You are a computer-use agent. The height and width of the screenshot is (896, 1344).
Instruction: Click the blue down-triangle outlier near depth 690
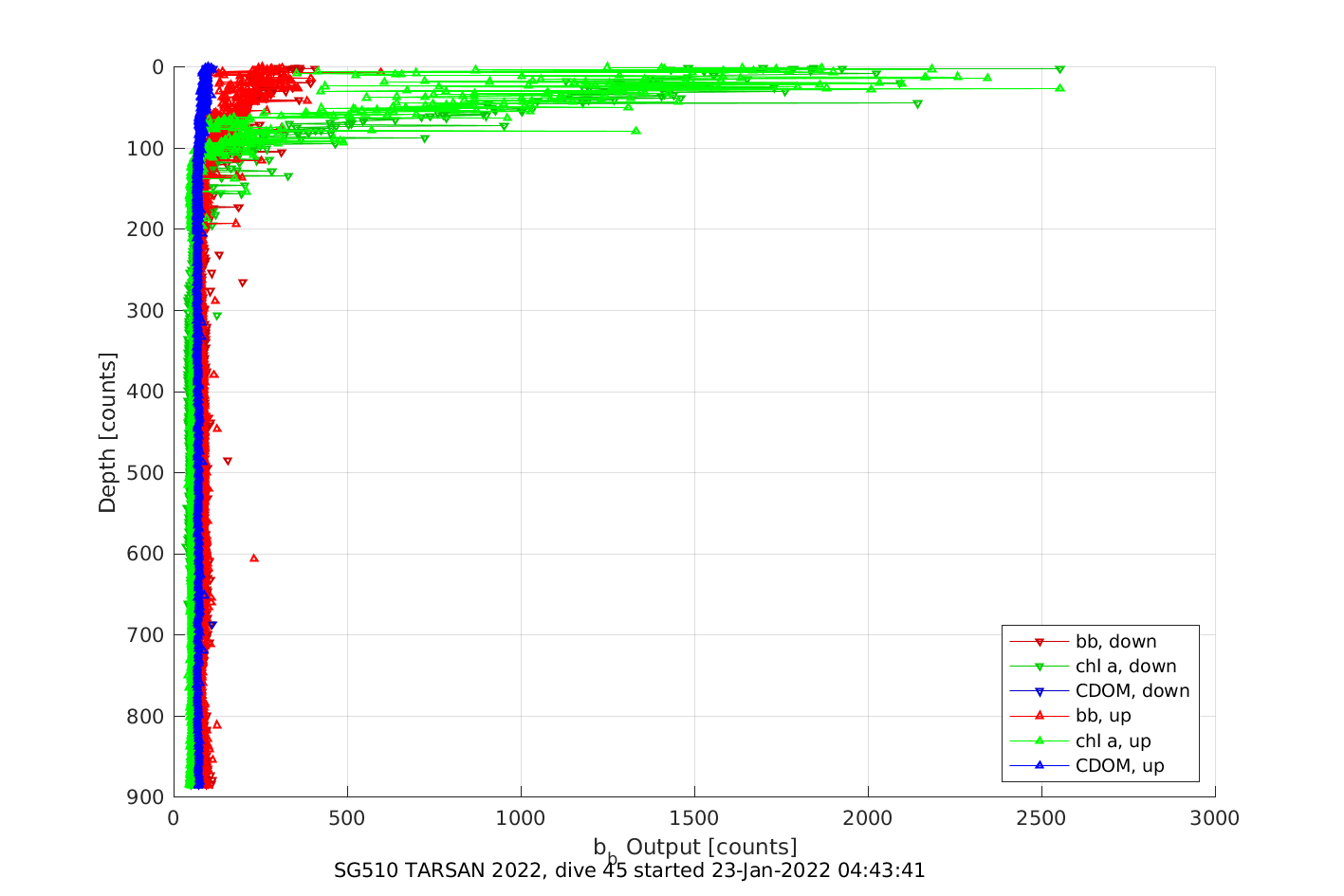click(x=212, y=625)
